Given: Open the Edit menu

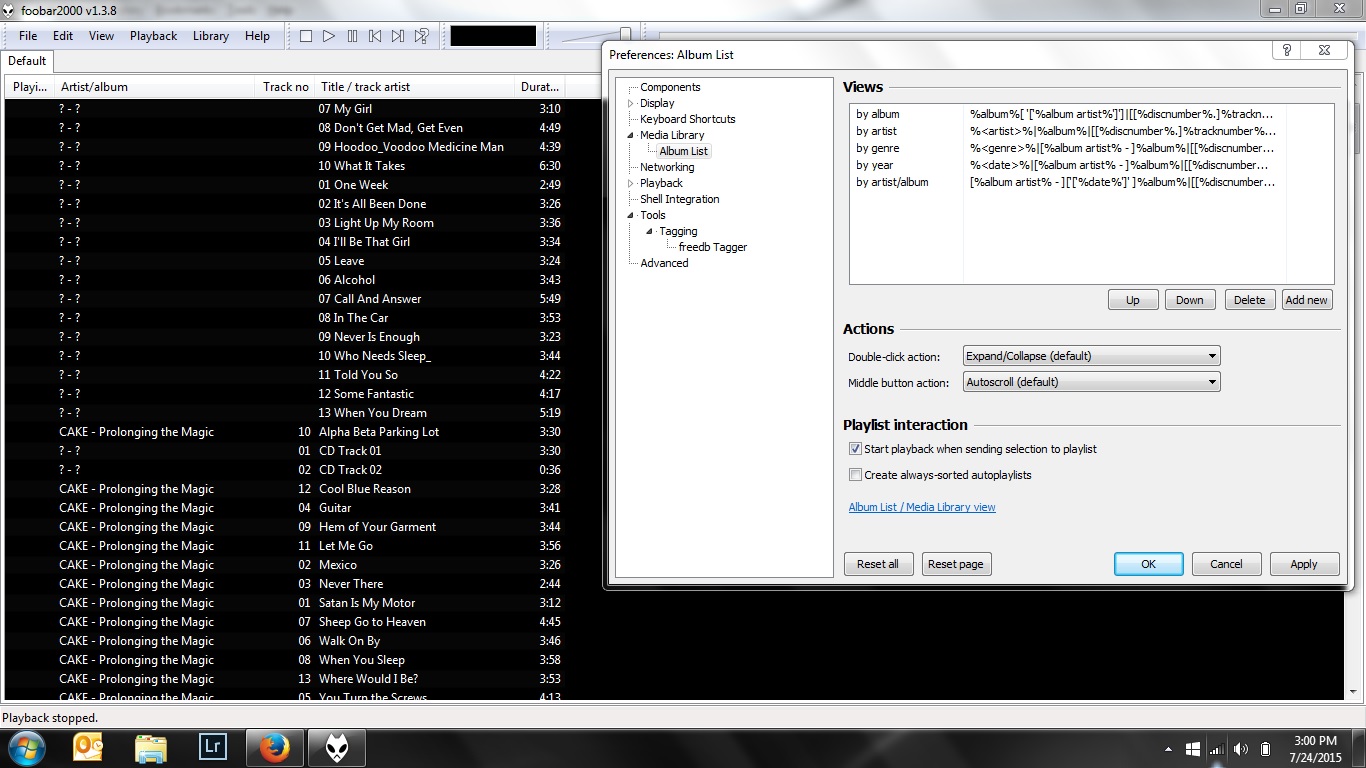Looking at the screenshot, I should tap(63, 36).
